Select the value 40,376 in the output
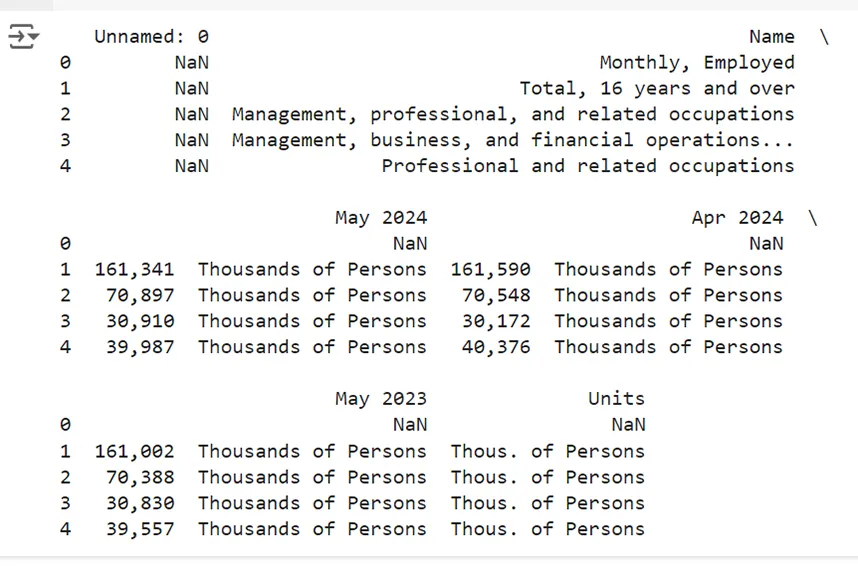Image resolution: width=858 pixels, height=574 pixels. 496,348
